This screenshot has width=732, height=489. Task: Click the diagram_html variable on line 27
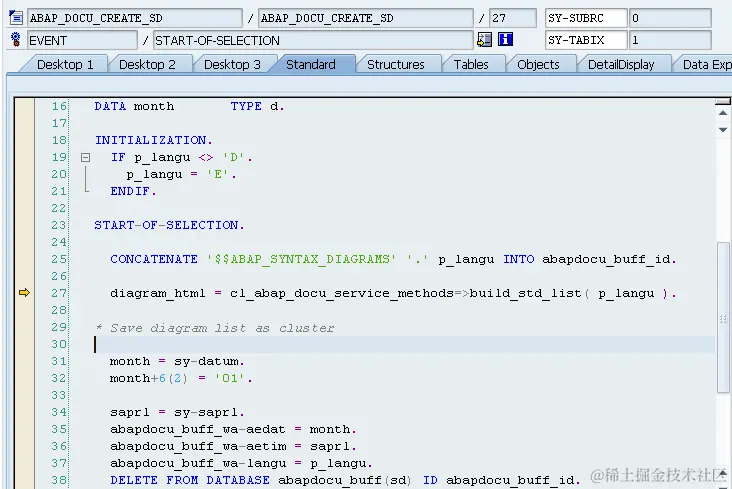158,293
